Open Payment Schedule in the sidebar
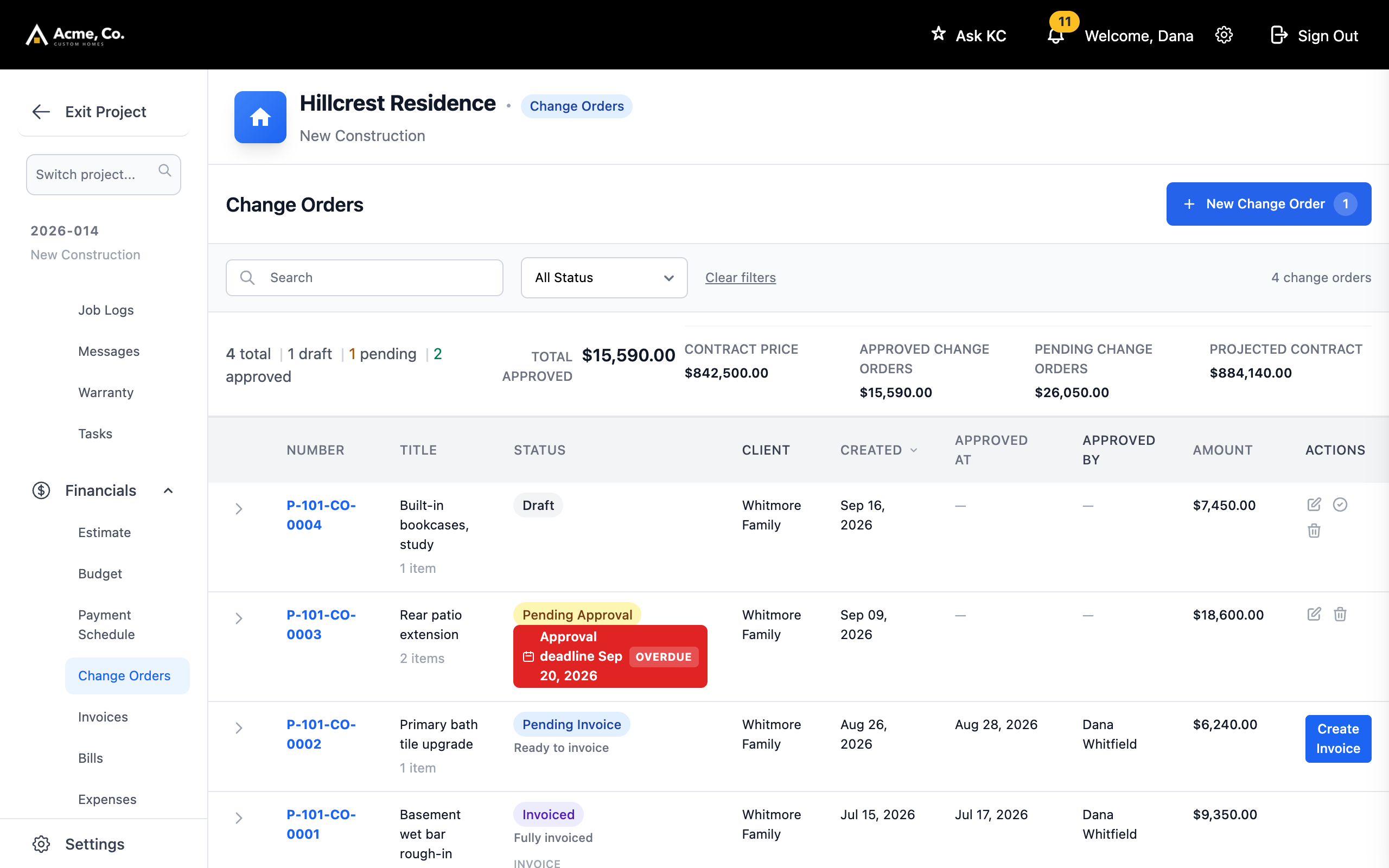The image size is (1389, 868). click(x=106, y=624)
